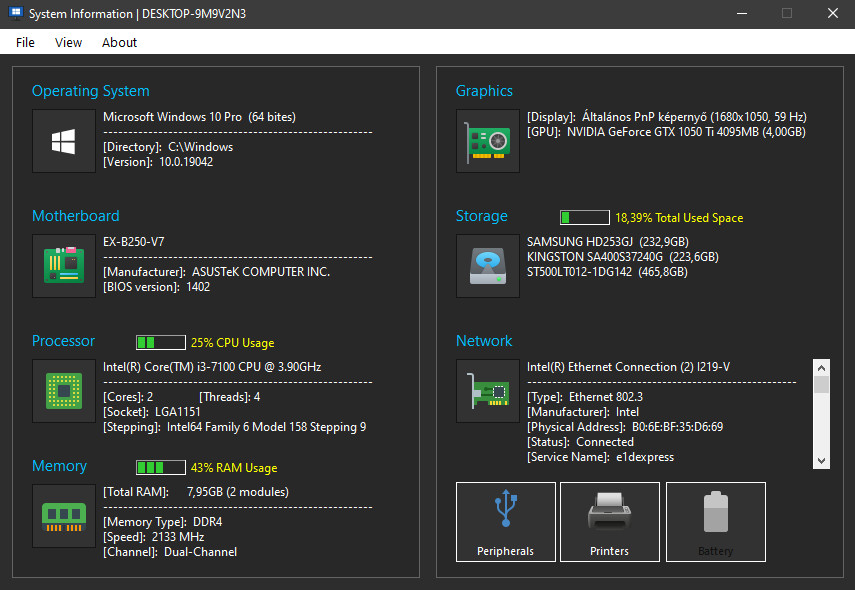
Task: Click the graphics card icon
Action: point(488,141)
